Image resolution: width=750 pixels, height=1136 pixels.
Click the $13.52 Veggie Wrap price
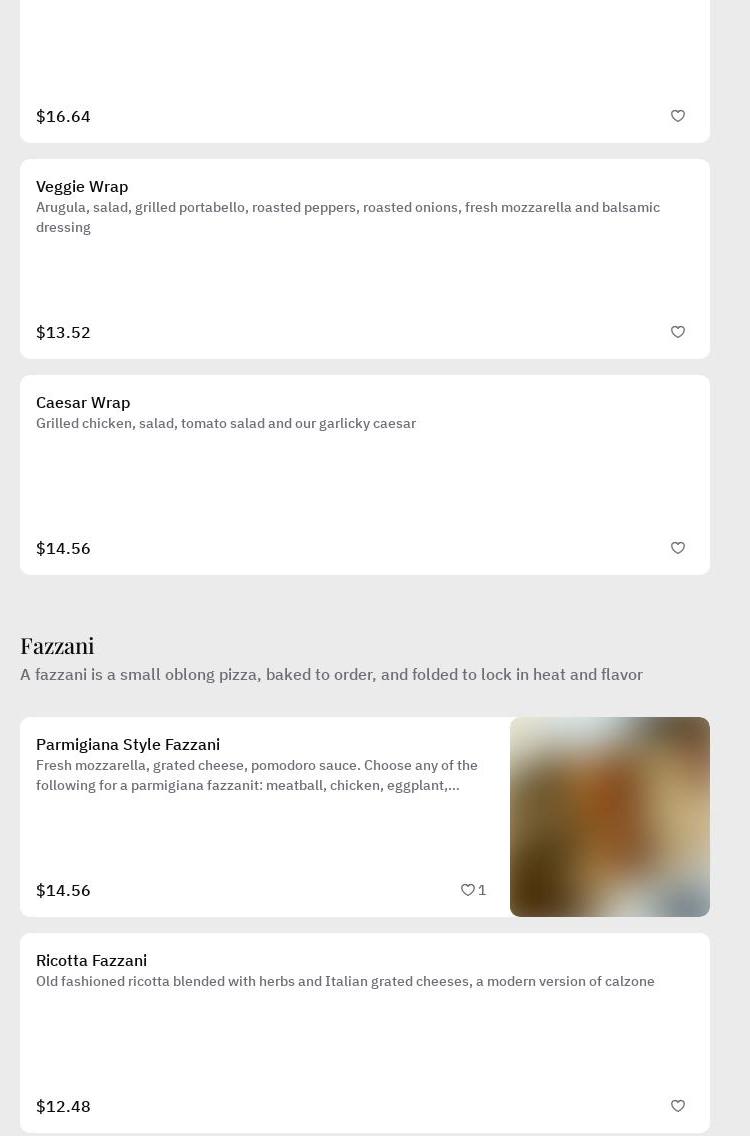63,333
